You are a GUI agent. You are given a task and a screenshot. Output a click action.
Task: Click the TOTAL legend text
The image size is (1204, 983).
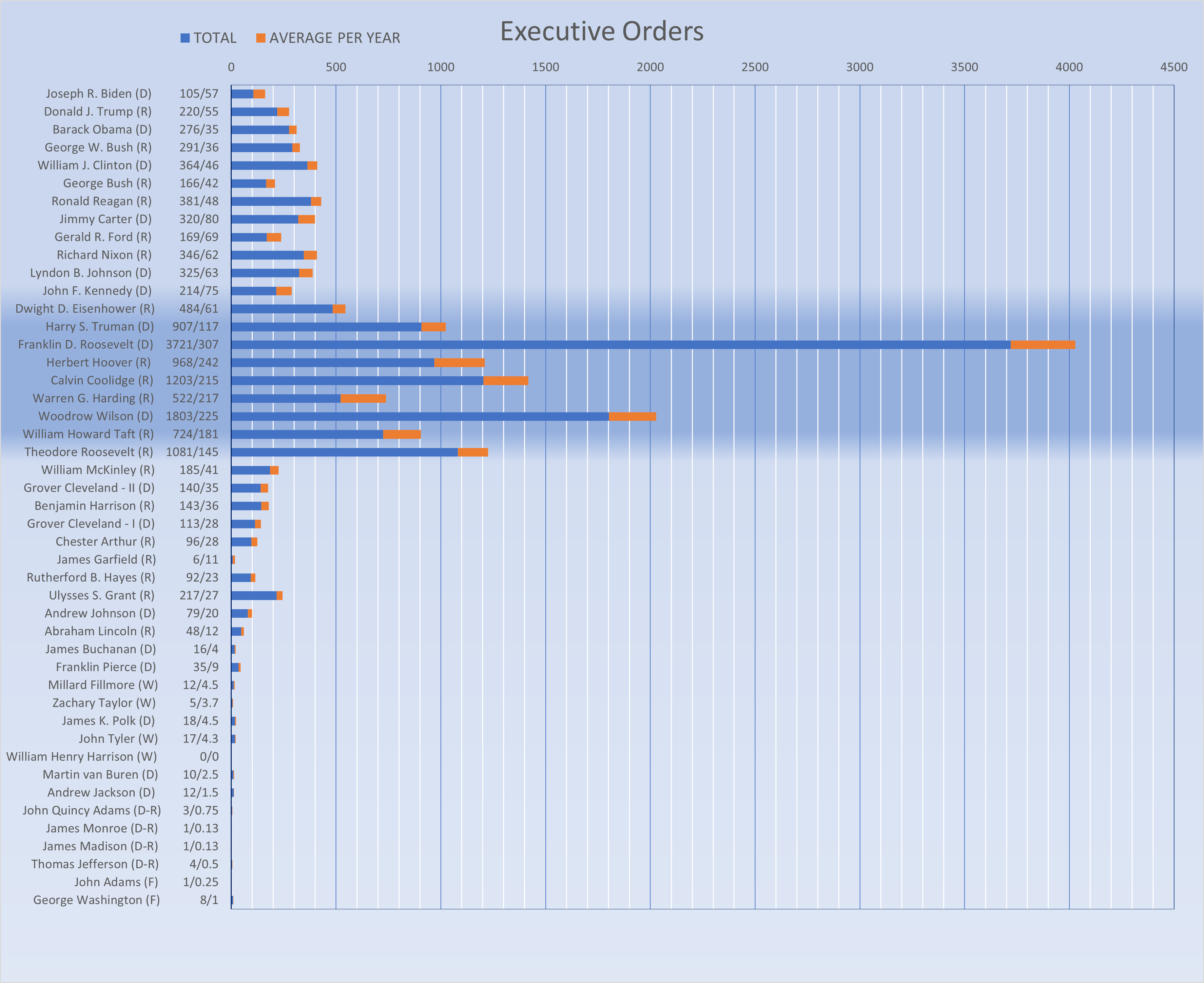(x=215, y=38)
